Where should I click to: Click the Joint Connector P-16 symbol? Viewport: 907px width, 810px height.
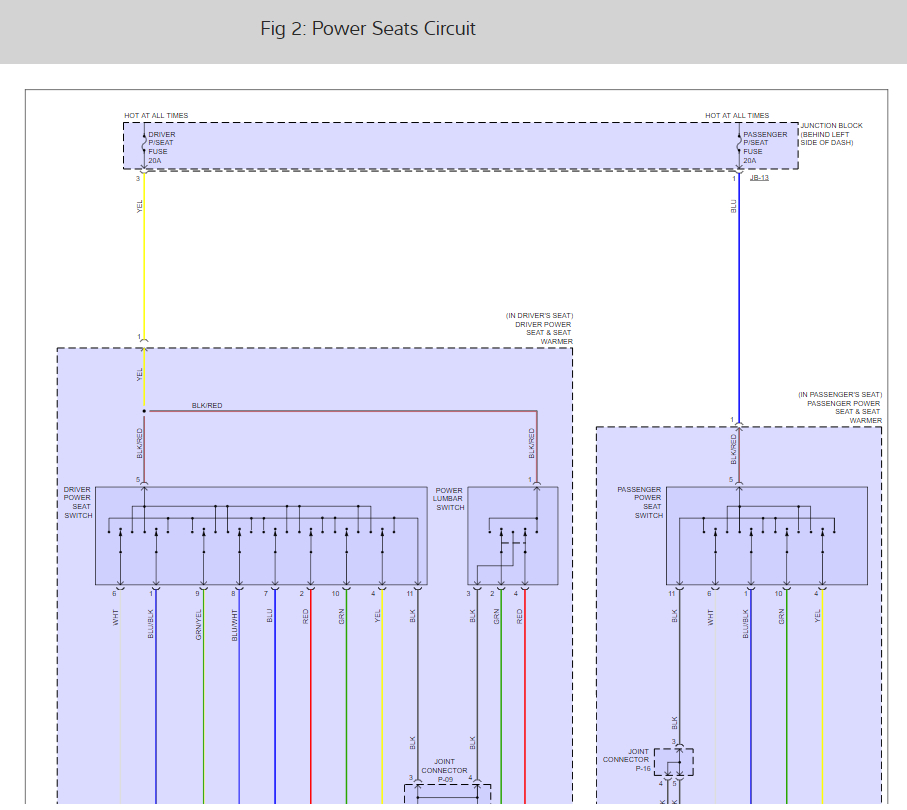(675, 762)
